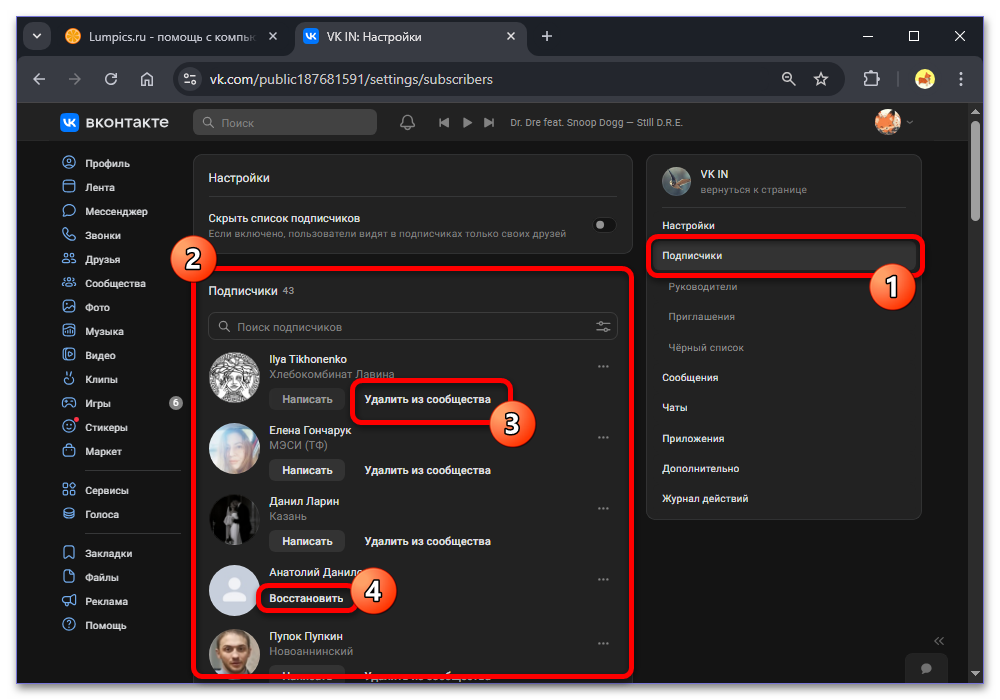Open Реклама in the sidebar
1000x700 pixels.
(x=94, y=601)
